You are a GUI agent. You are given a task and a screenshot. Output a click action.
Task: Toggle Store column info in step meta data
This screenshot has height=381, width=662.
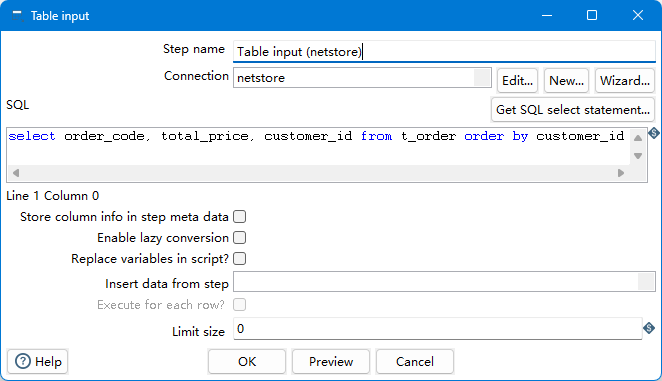coord(239,217)
